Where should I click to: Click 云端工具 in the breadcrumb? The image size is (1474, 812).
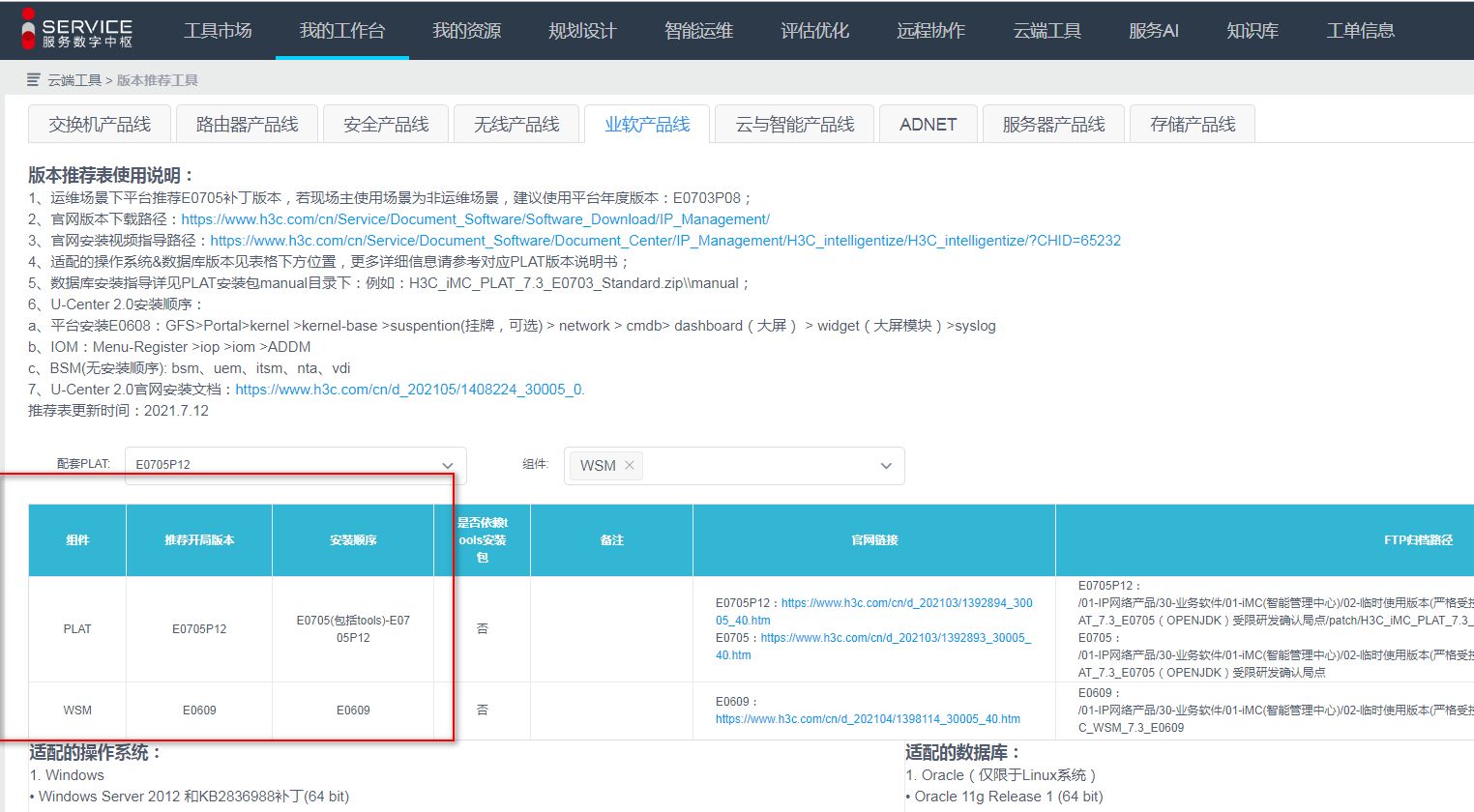tap(74, 80)
